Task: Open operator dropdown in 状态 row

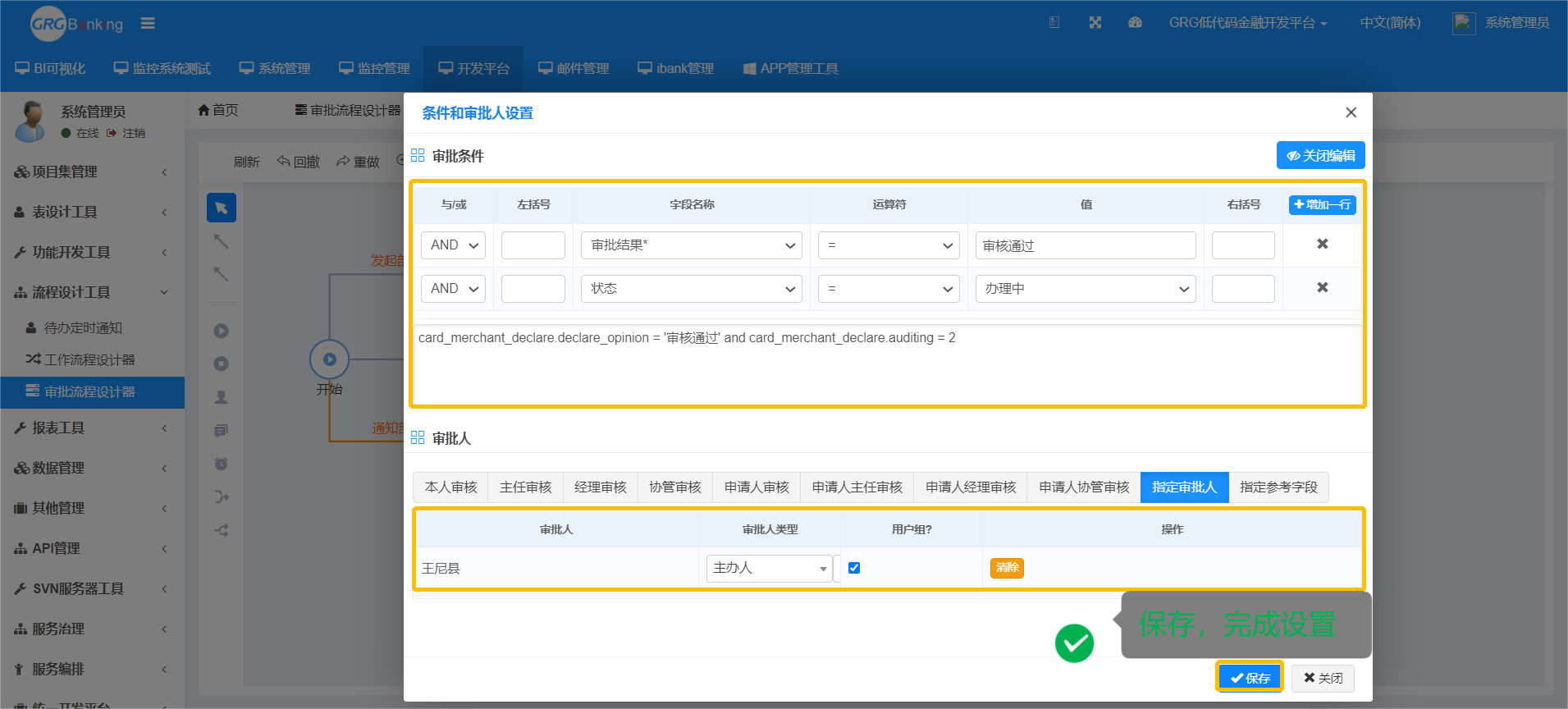Action: click(889, 289)
